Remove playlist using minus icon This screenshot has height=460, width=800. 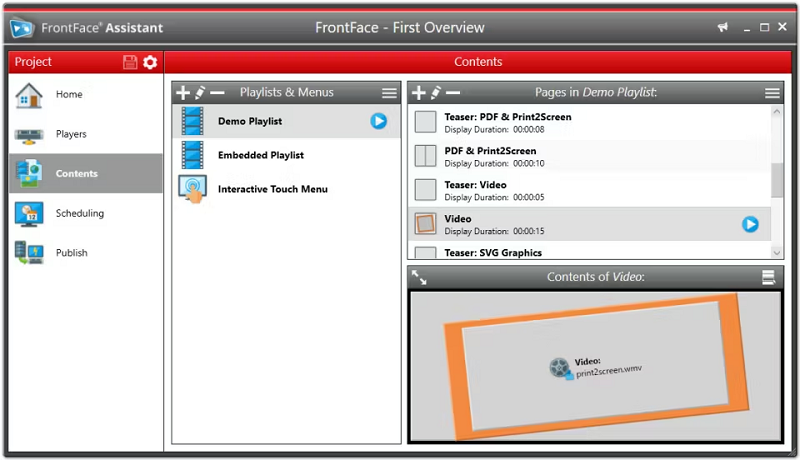[x=217, y=93]
